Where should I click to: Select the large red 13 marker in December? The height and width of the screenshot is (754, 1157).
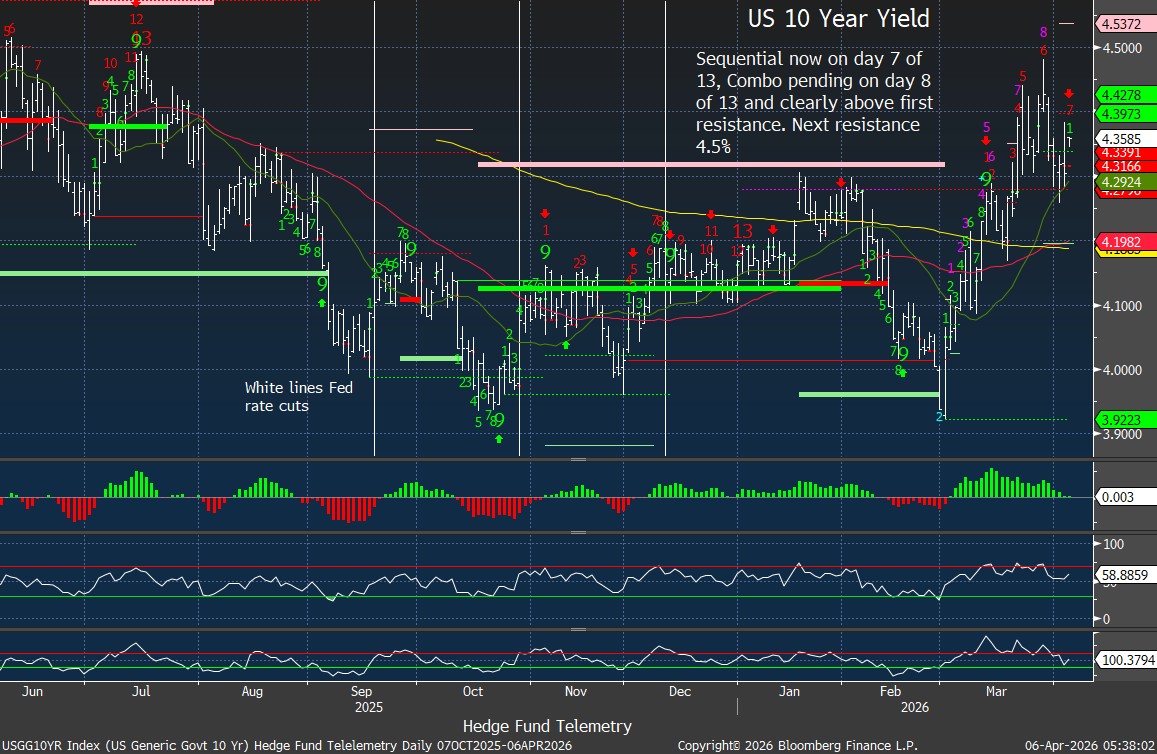[x=743, y=231]
